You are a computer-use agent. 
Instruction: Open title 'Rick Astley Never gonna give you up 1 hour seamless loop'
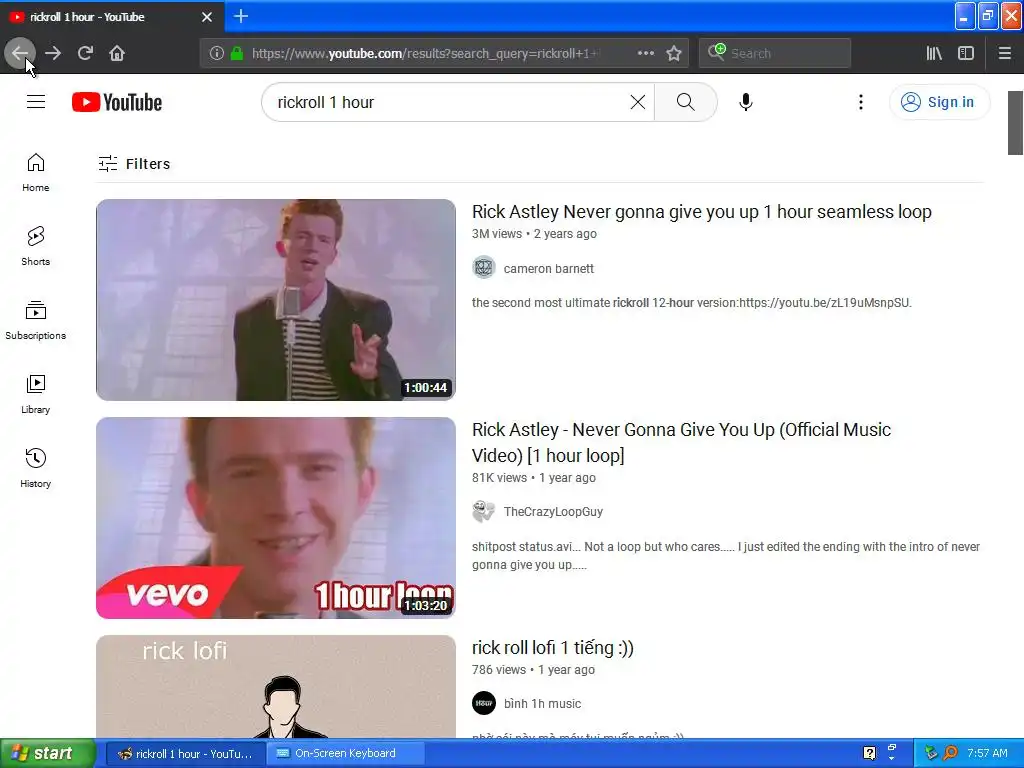[702, 212]
